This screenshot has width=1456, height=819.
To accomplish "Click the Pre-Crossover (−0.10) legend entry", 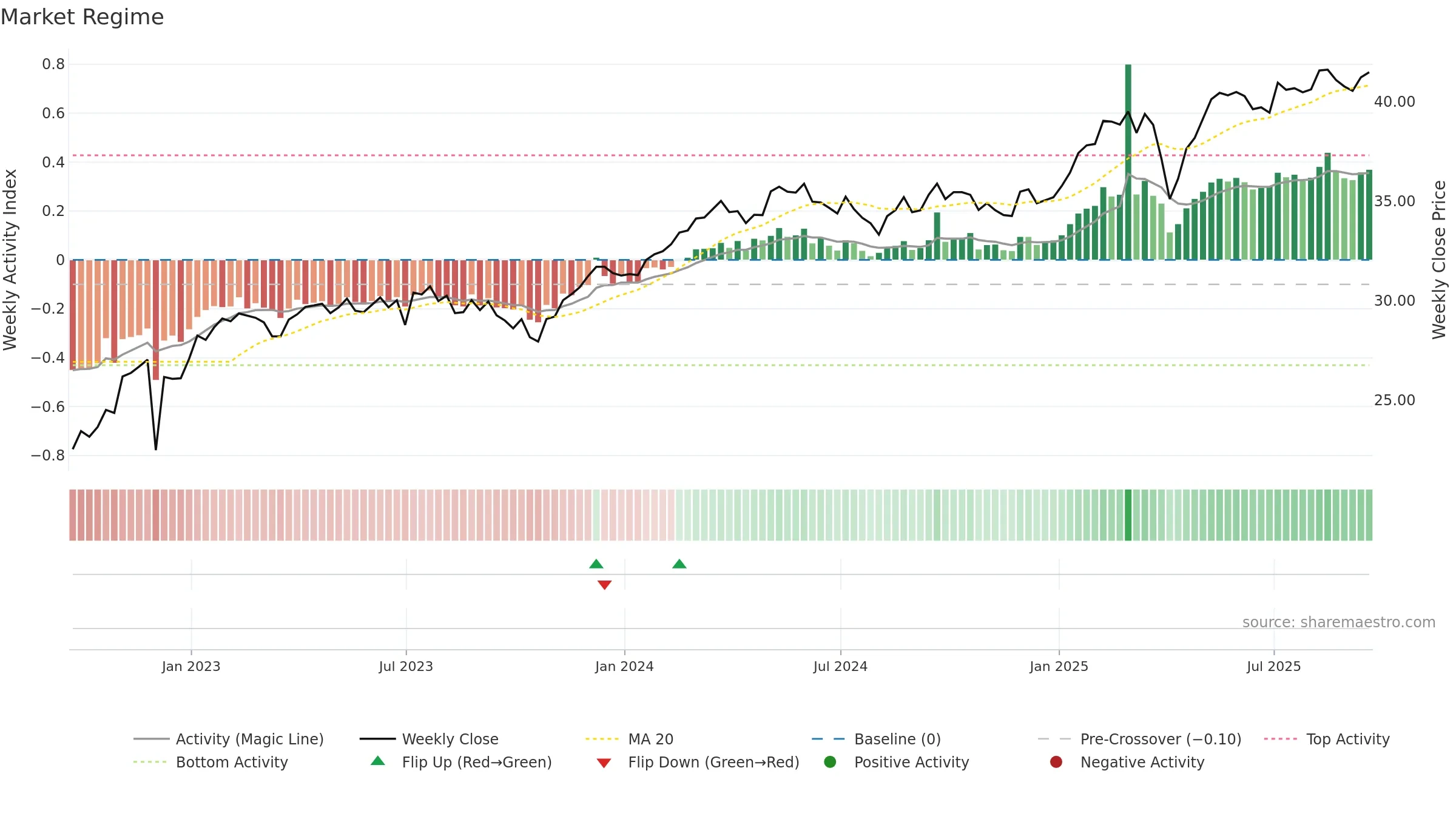I will pos(1140,739).
